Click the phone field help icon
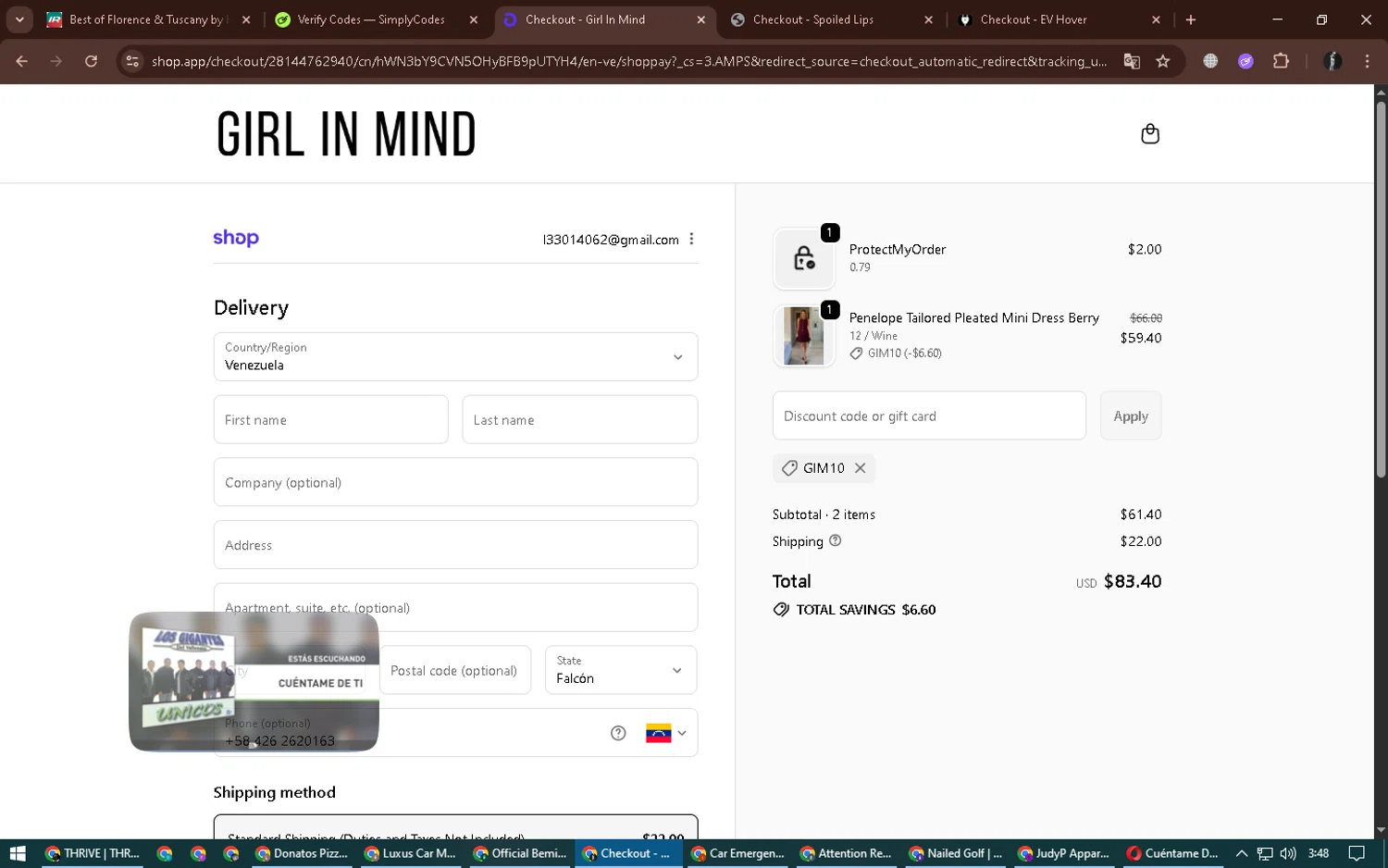 618,733
